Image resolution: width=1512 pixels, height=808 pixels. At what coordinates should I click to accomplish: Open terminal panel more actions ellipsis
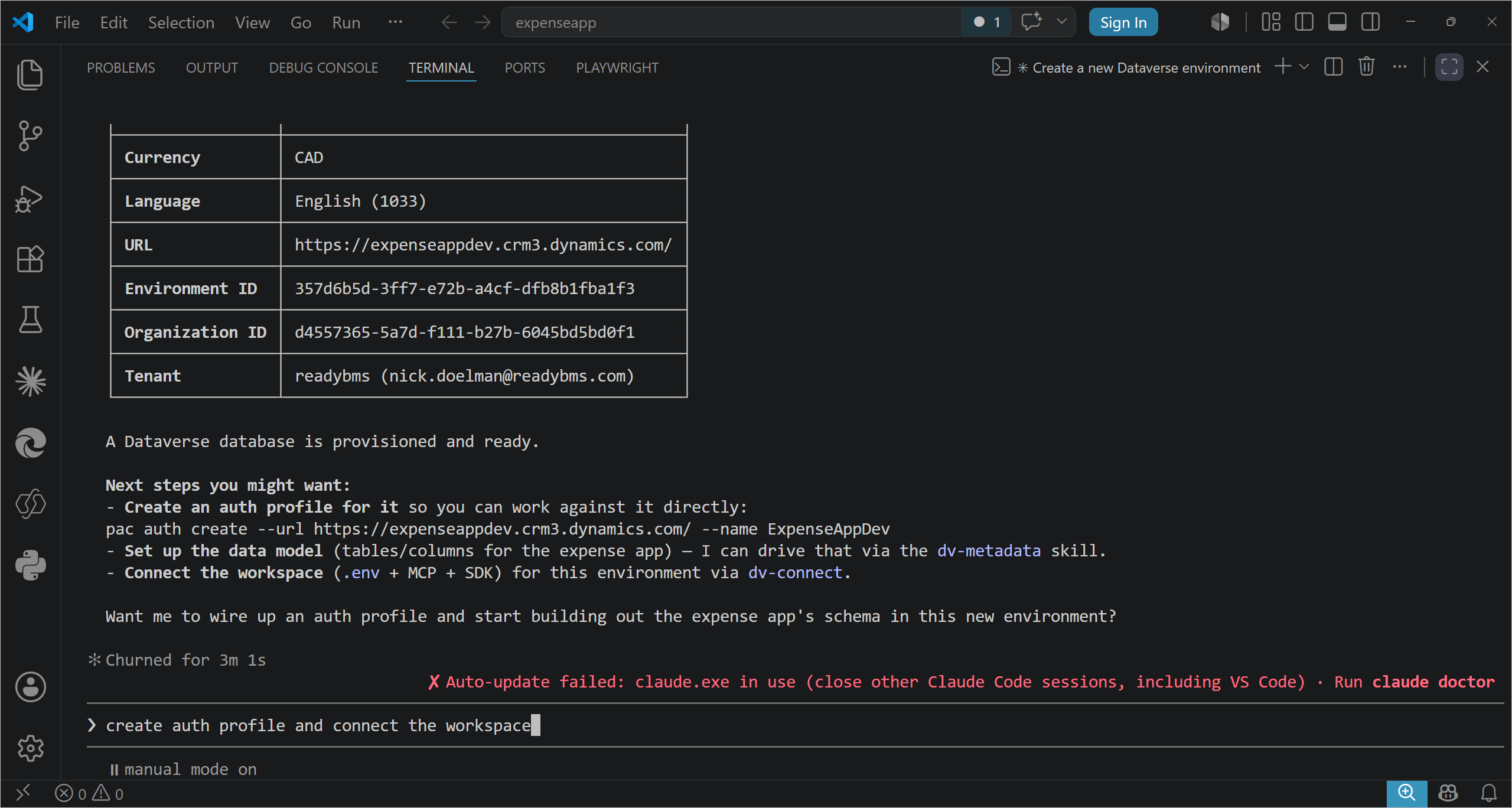1399,67
